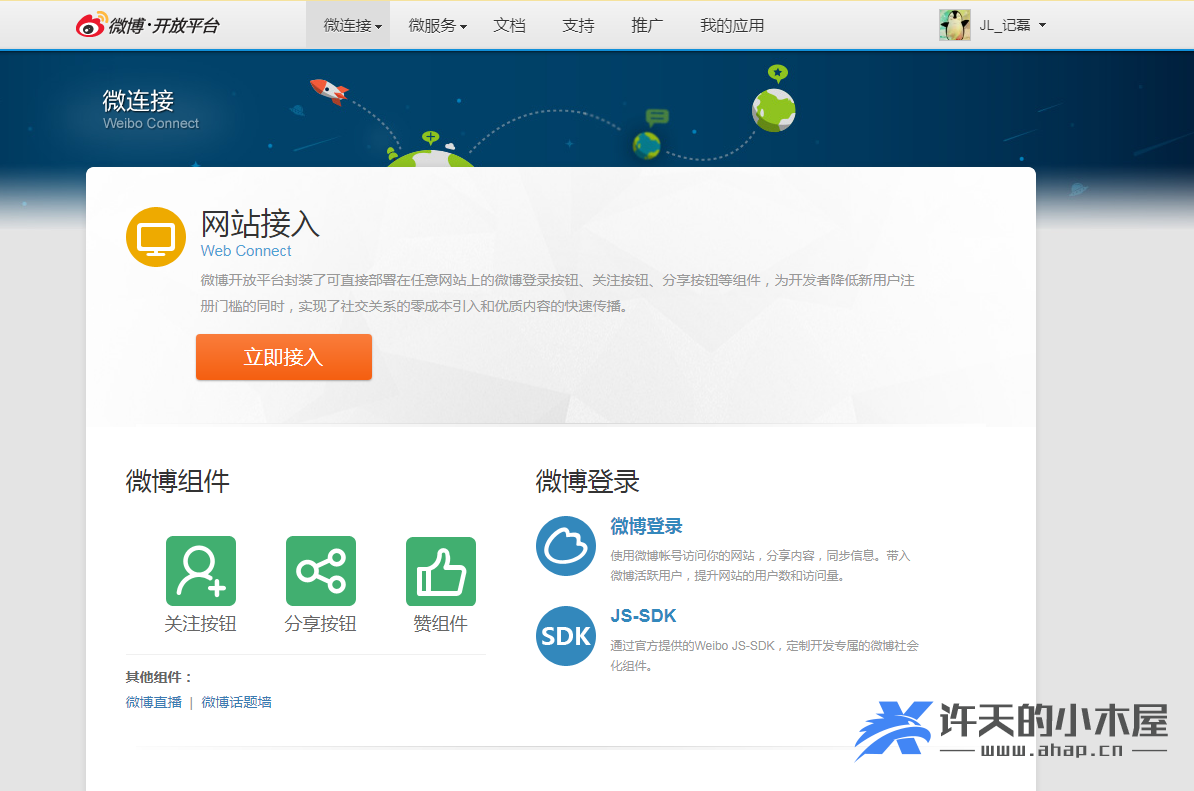The height and width of the screenshot is (791, 1194).
Task: Click the 立即接入 orange button
Action: coord(283,357)
